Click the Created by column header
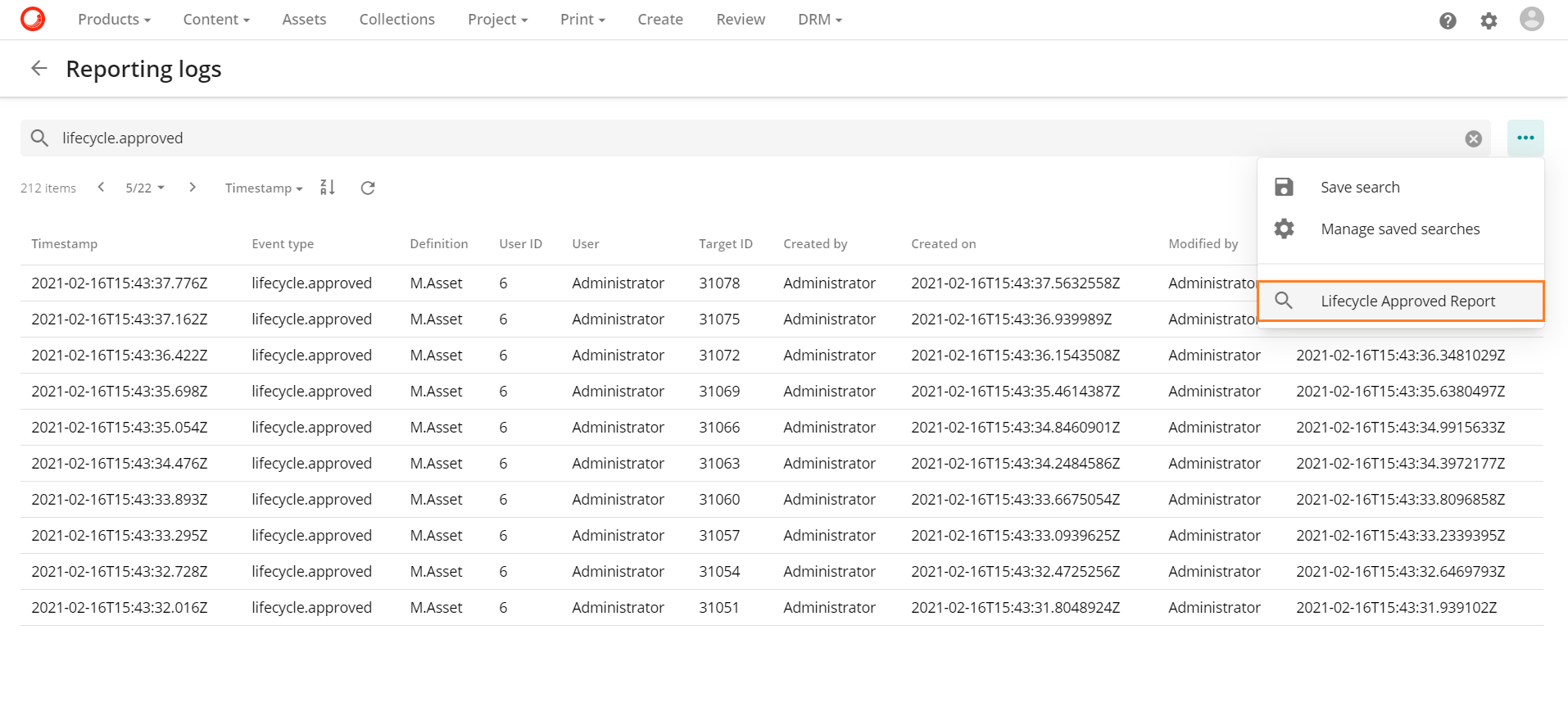1568x725 pixels. pos(815,243)
